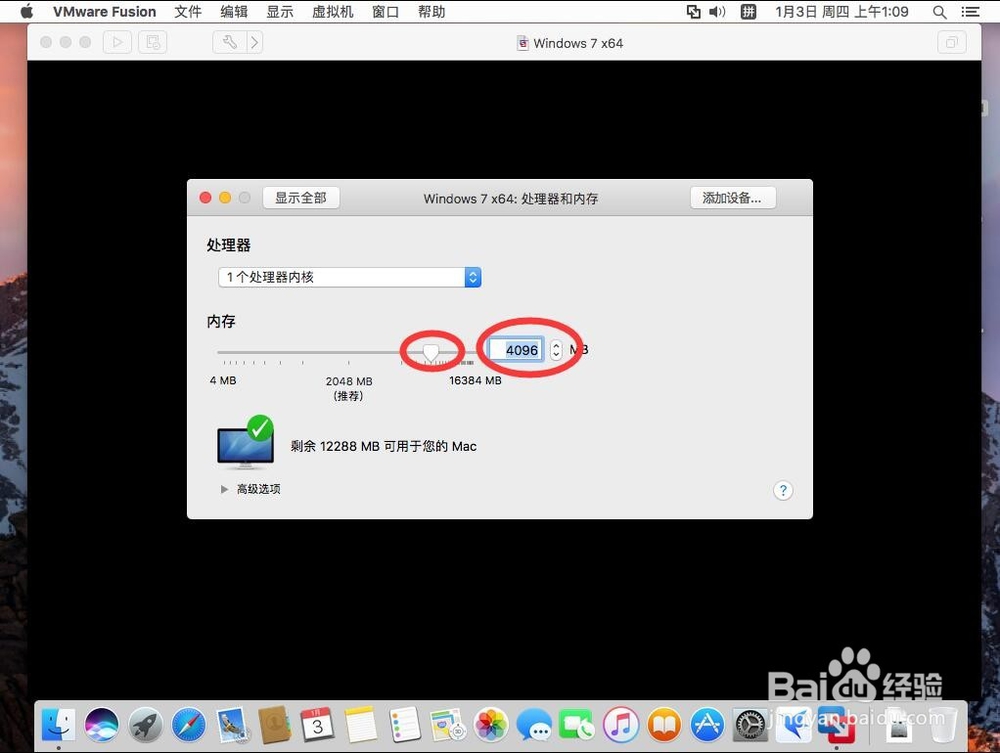Click the date and time in menu bar
This screenshot has width=1000, height=753.
click(x=842, y=11)
